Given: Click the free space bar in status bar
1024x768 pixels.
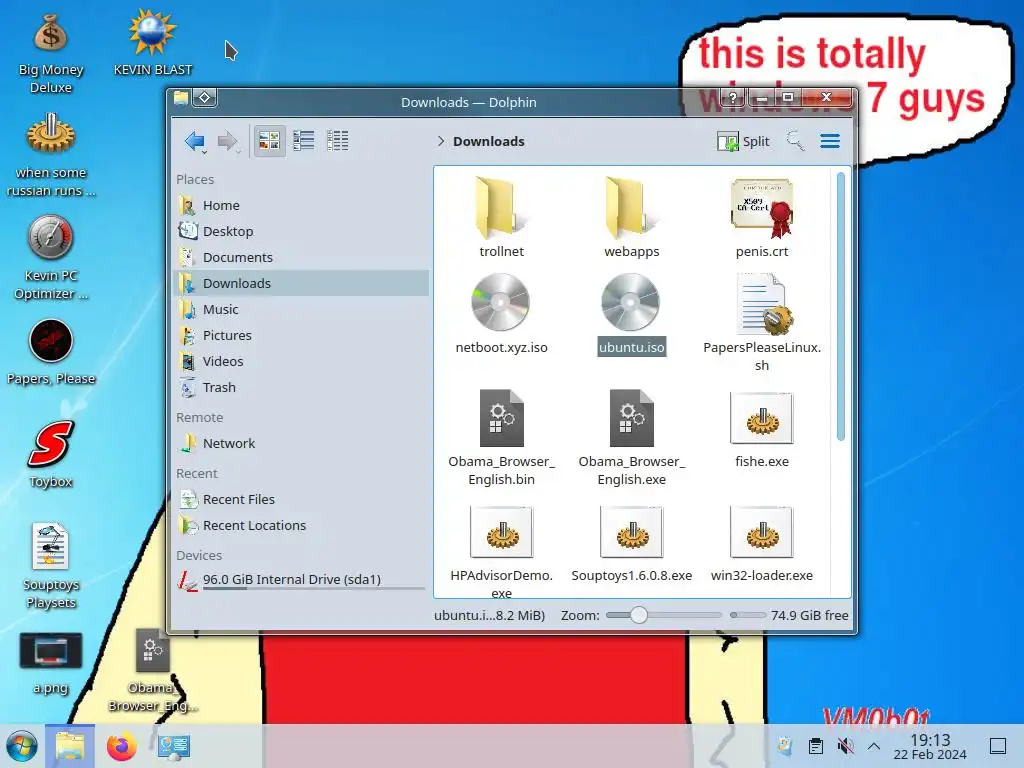Looking at the screenshot, I should tap(747, 615).
